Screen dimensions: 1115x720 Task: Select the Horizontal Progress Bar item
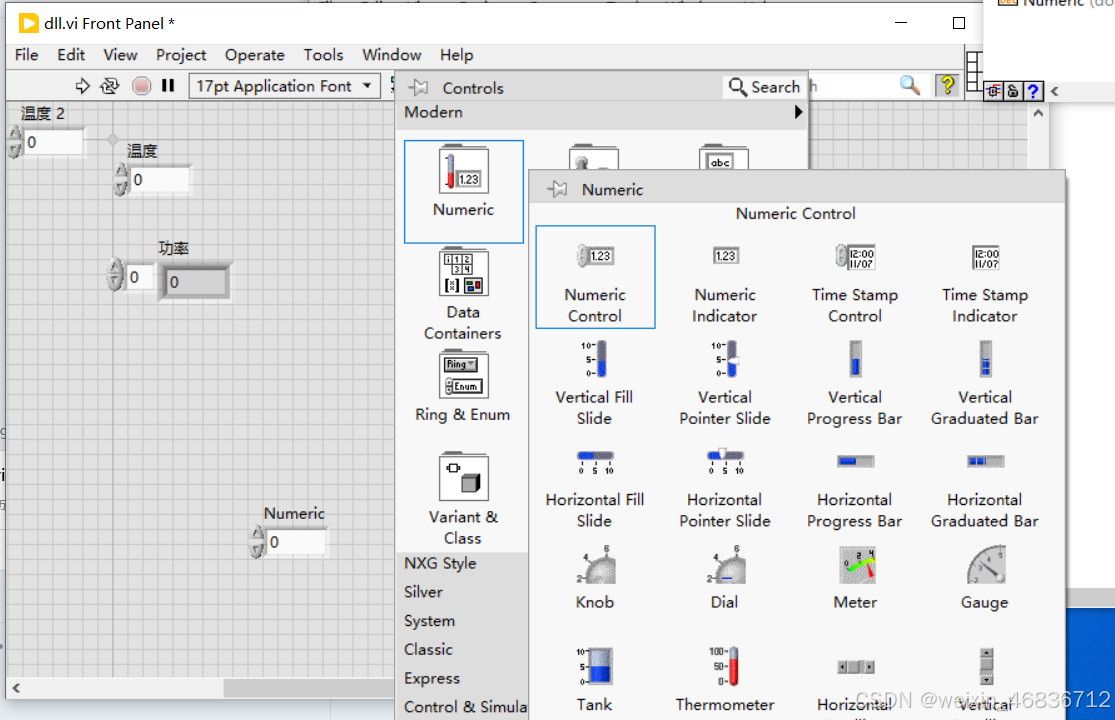[855, 487]
